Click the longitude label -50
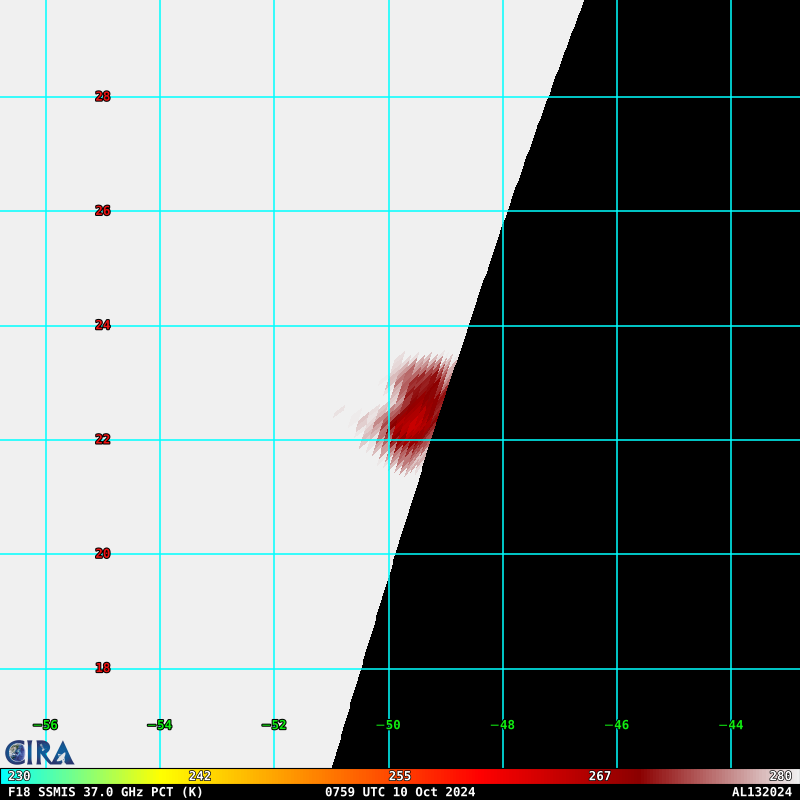The height and width of the screenshot is (800, 800). click(x=388, y=725)
